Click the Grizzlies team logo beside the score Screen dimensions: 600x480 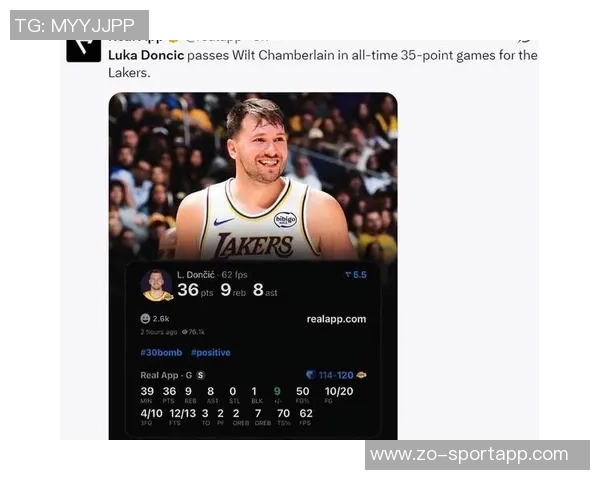click(311, 375)
